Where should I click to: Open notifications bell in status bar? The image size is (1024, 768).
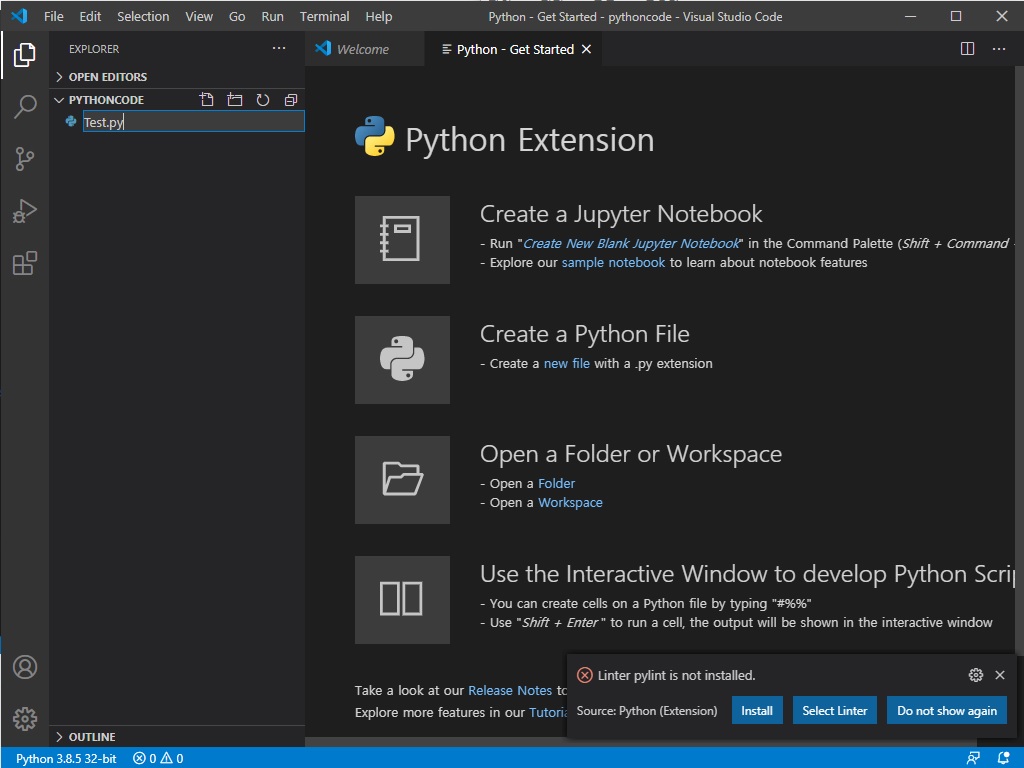pyautogui.click(x=1004, y=758)
